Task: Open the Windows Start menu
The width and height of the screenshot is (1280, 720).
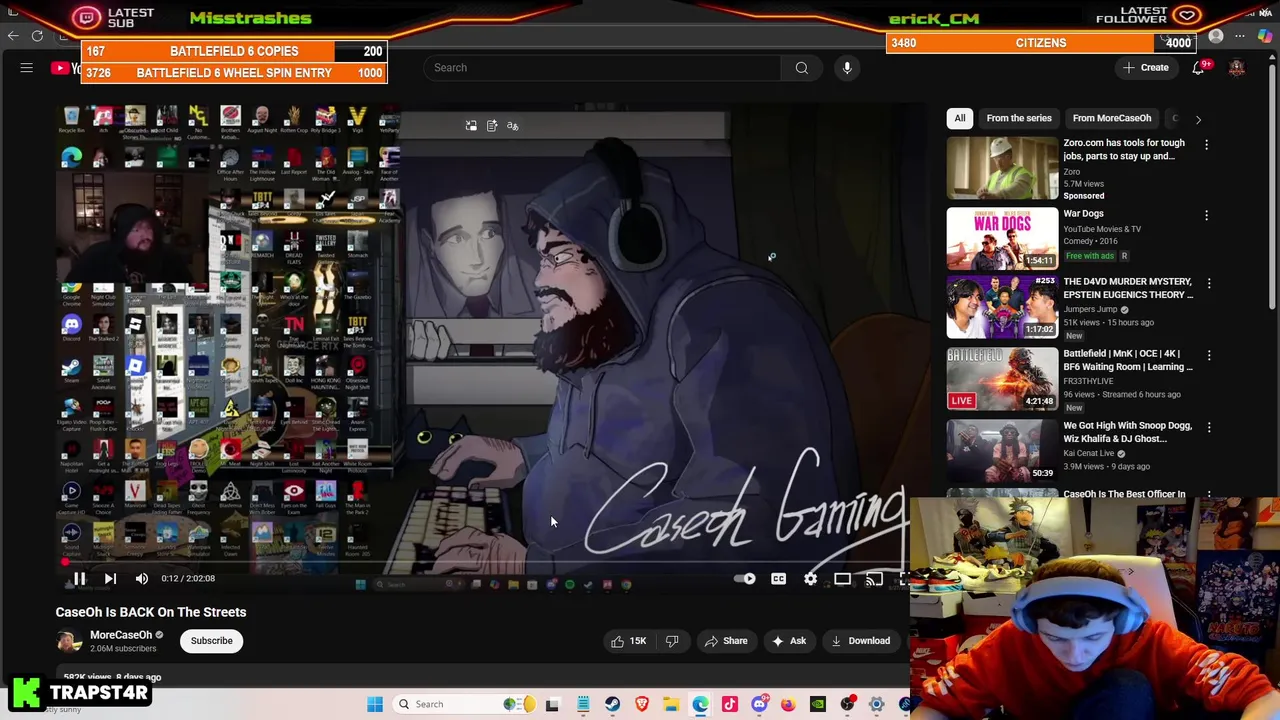Action: (x=375, y=704)
